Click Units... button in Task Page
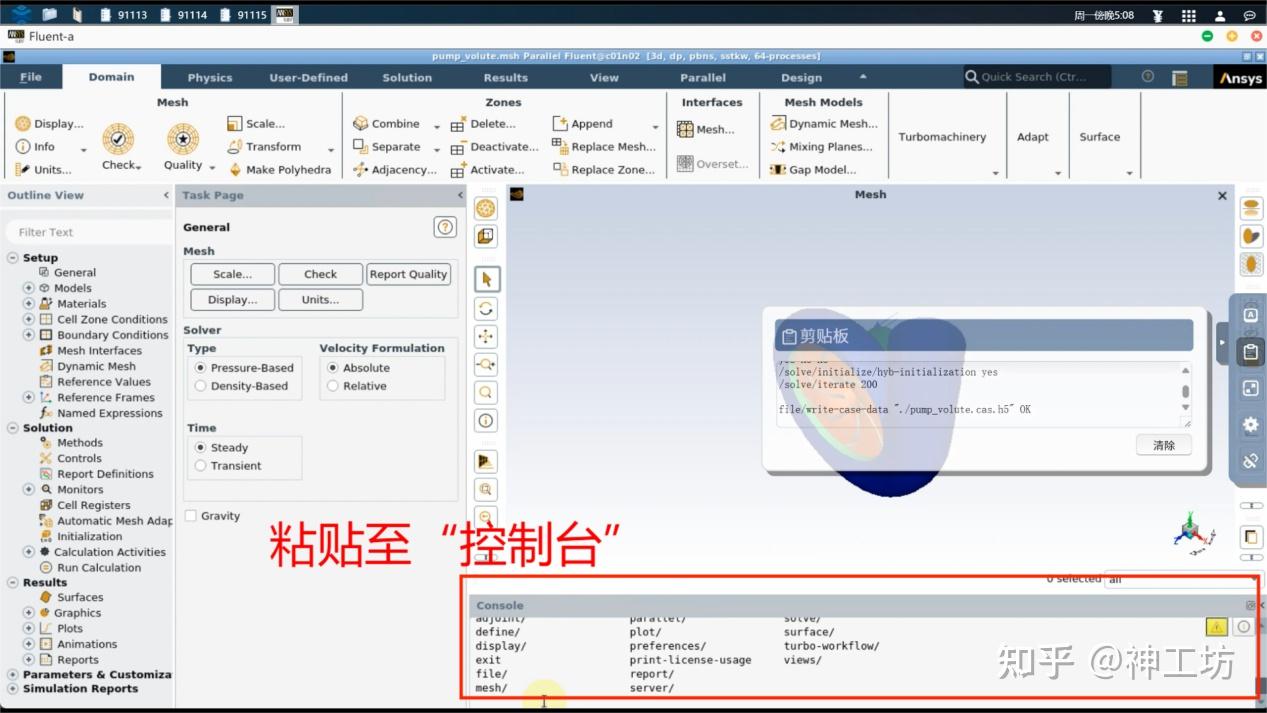 click(x=321, y=300)
